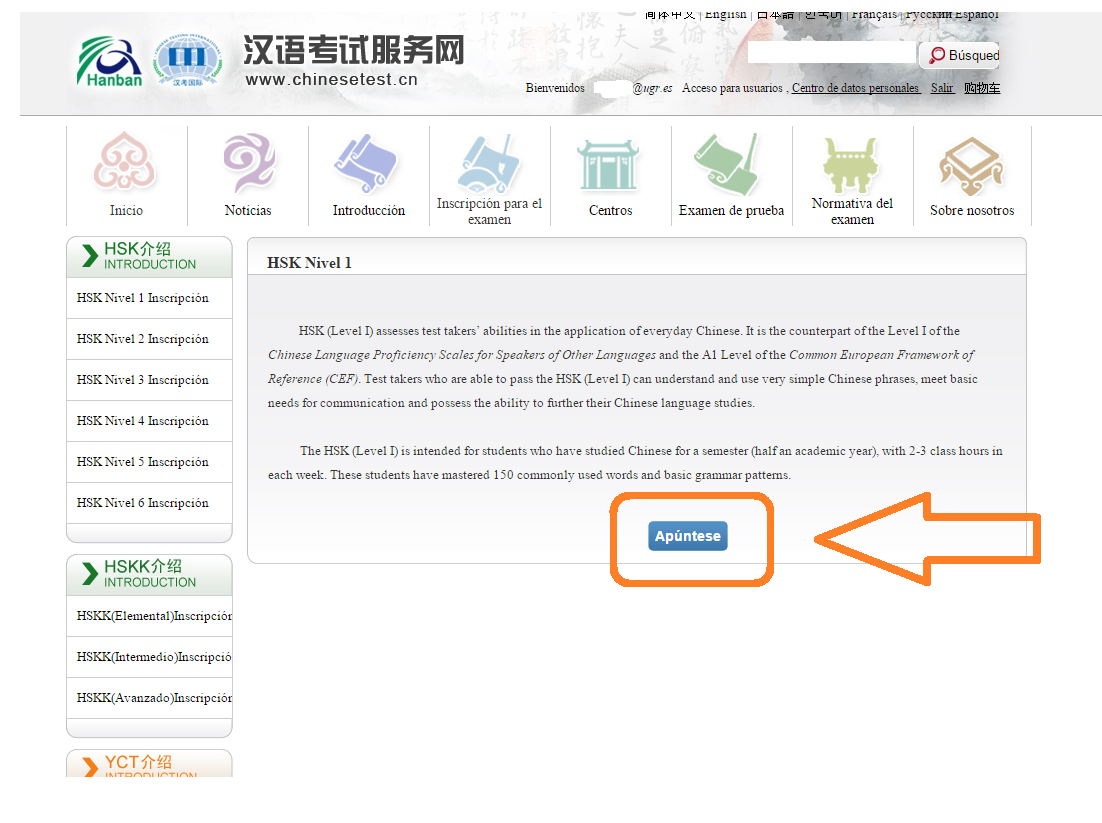Click the Búsqueda search button

(x=959, y=55)
